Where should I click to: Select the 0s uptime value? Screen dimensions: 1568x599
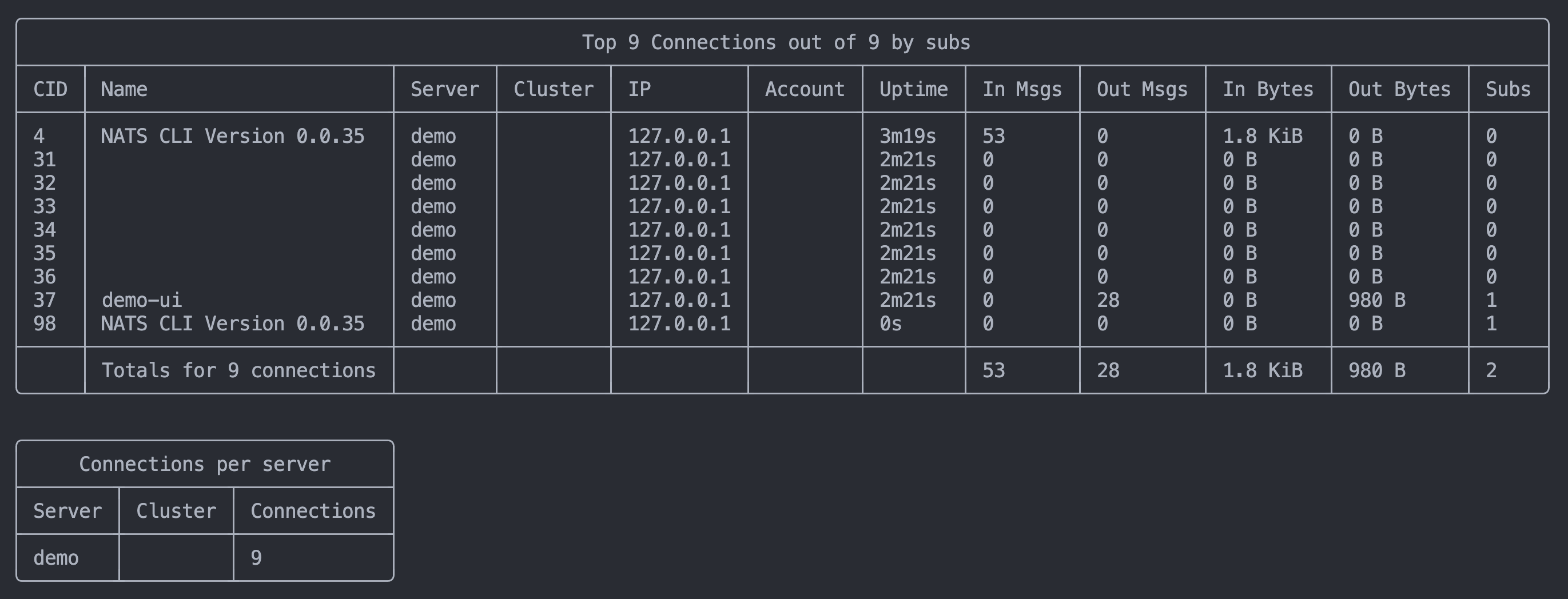point(890,324)
